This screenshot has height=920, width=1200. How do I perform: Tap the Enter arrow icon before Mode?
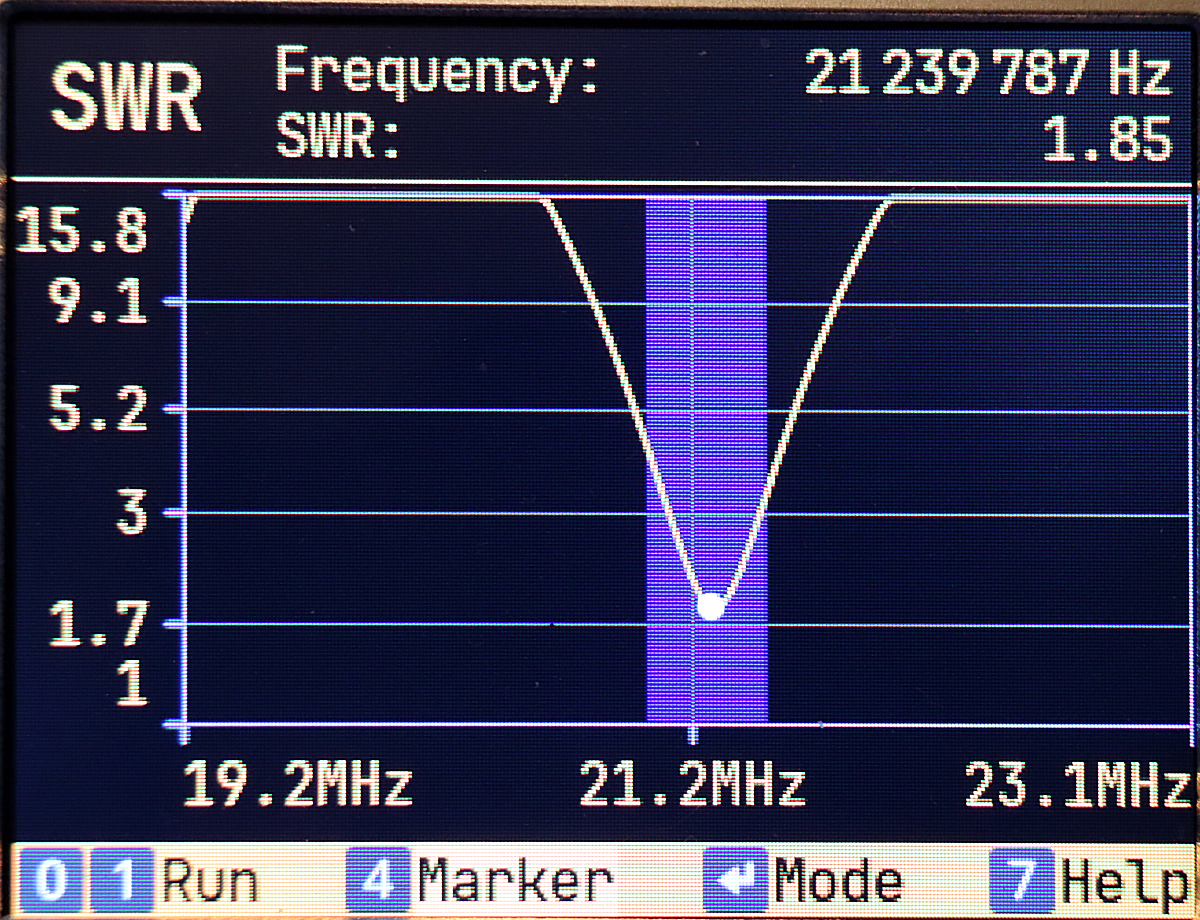tap(736, 880)
